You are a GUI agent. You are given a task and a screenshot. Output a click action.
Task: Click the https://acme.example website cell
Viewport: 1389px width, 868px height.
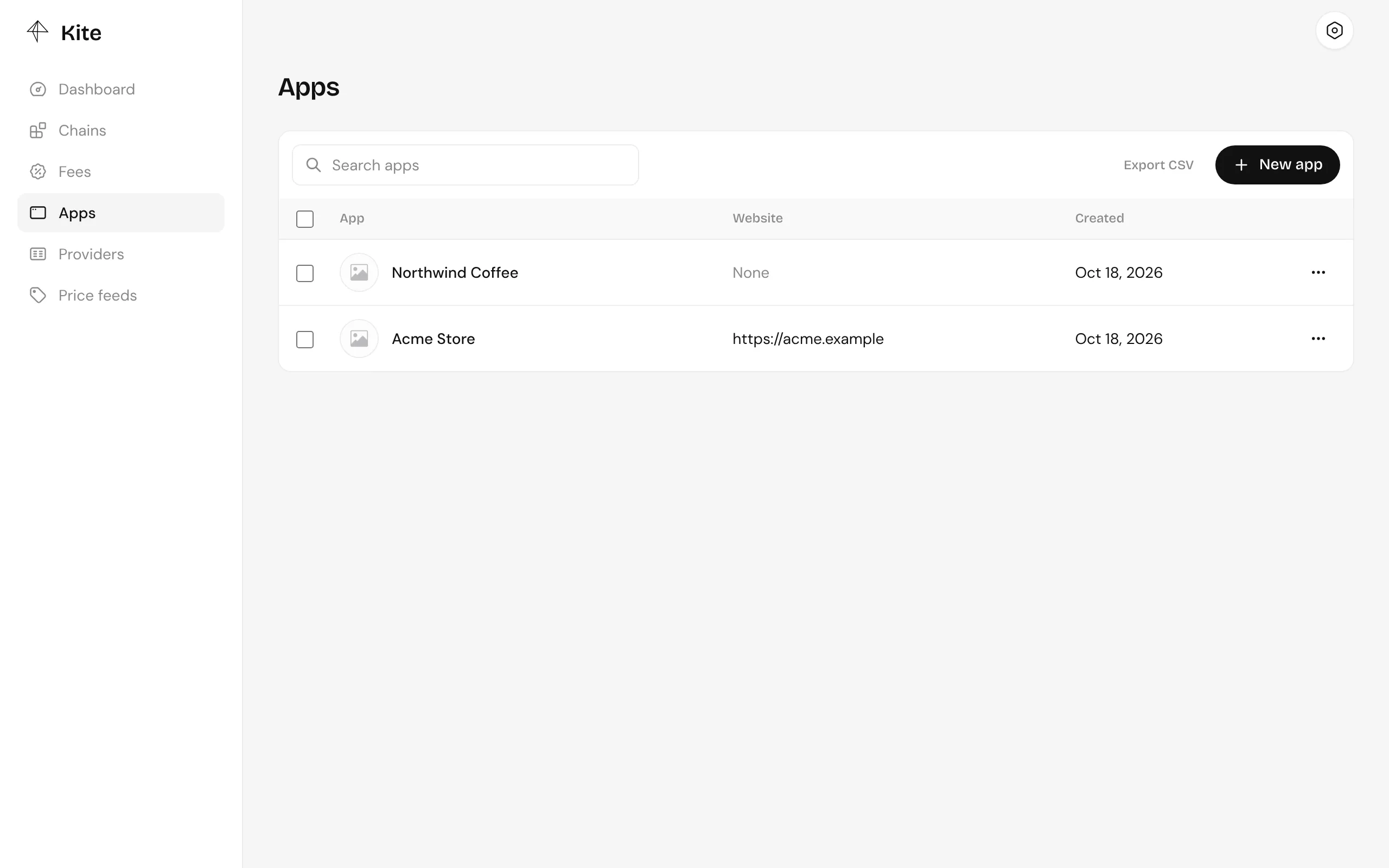pos(807,339)
